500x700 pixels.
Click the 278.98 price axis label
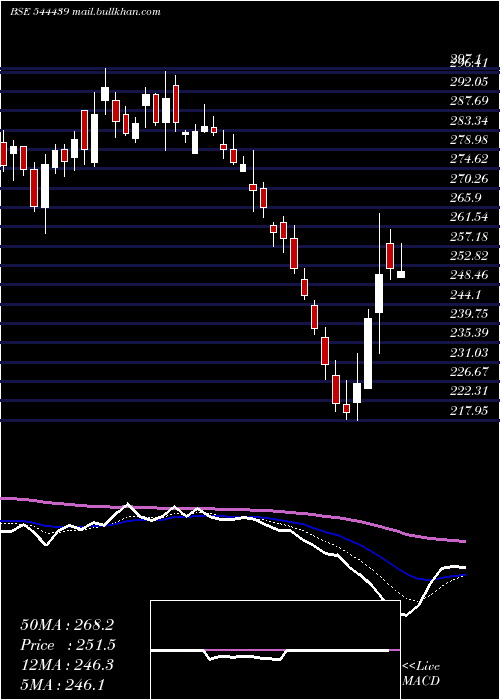[469, 140]
